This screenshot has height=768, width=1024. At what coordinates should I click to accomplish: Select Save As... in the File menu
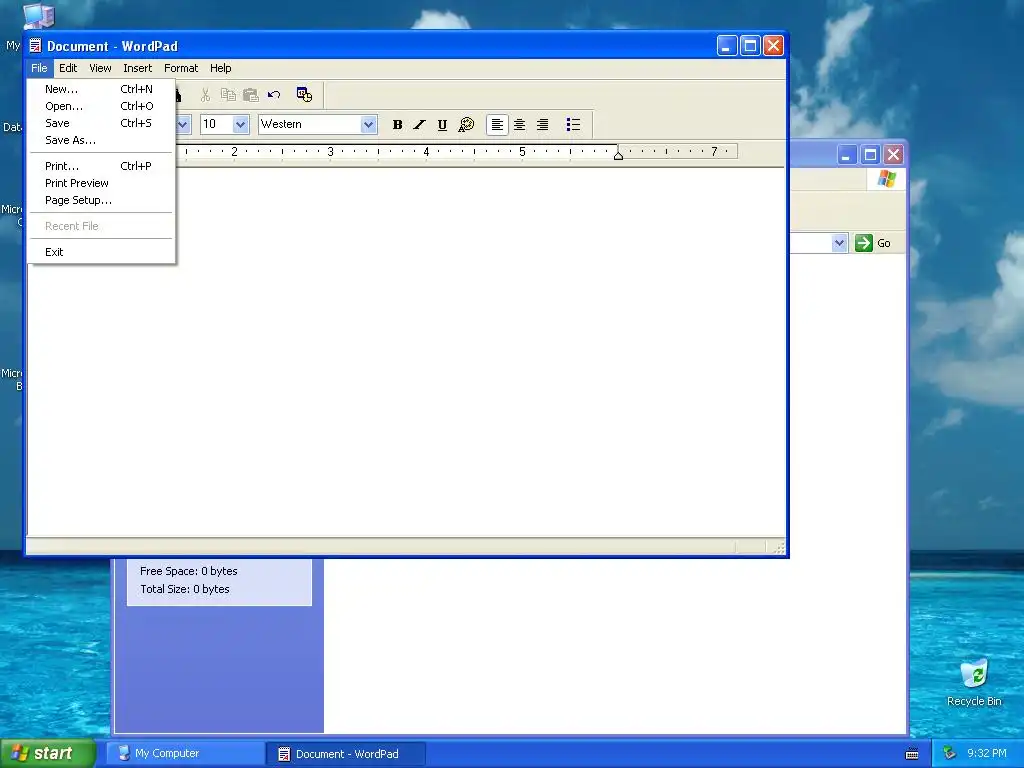coord(101,140)
